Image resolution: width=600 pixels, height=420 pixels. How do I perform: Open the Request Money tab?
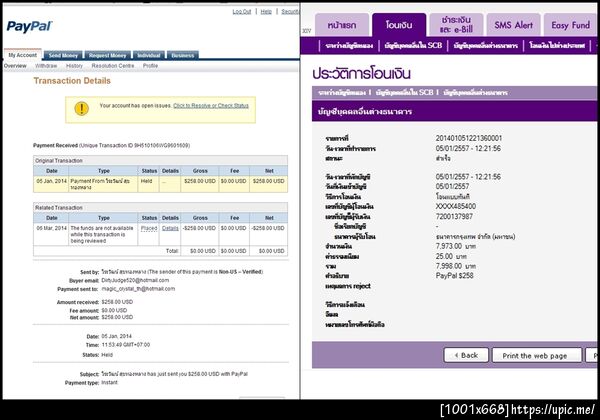coord(108,55)
